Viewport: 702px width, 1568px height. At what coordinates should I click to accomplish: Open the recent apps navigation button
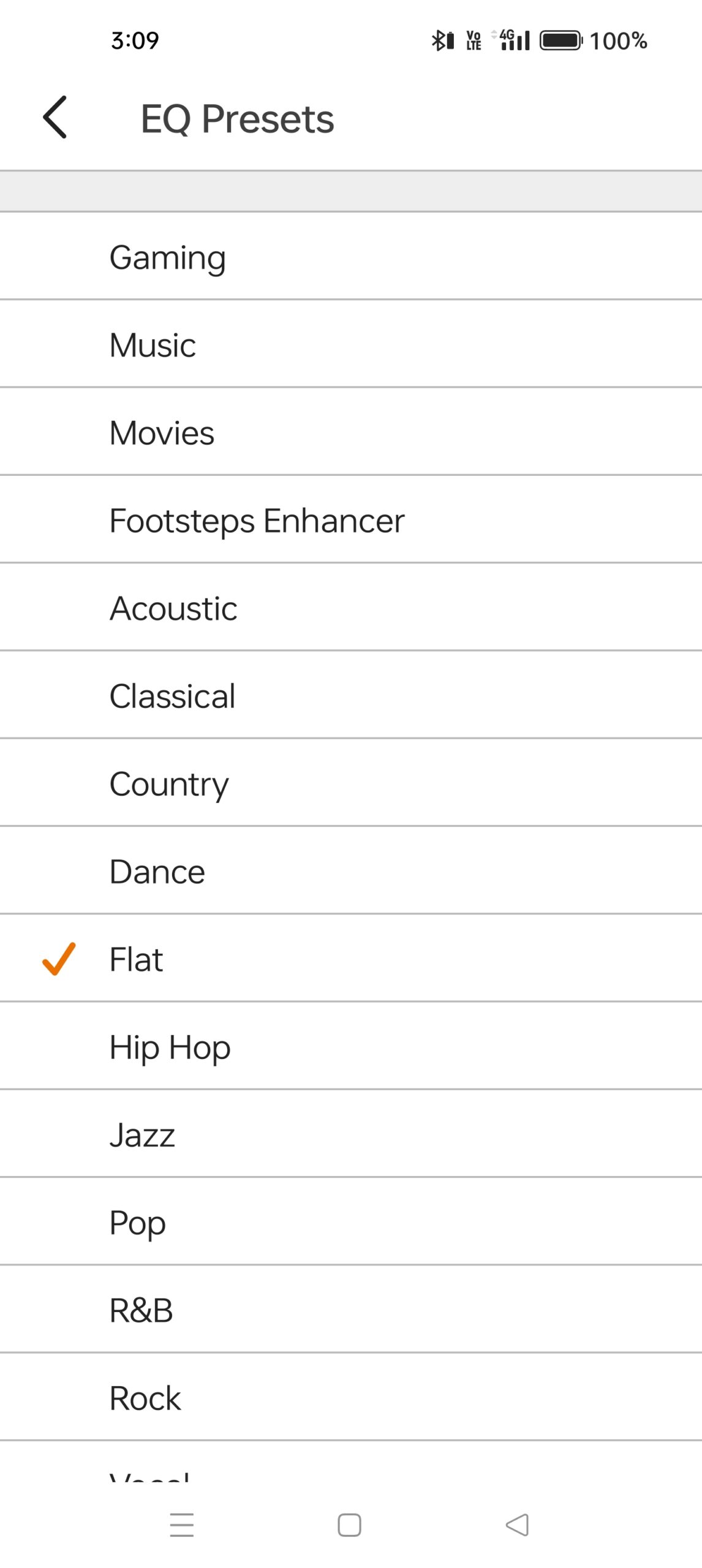[x=181, y=1525]
